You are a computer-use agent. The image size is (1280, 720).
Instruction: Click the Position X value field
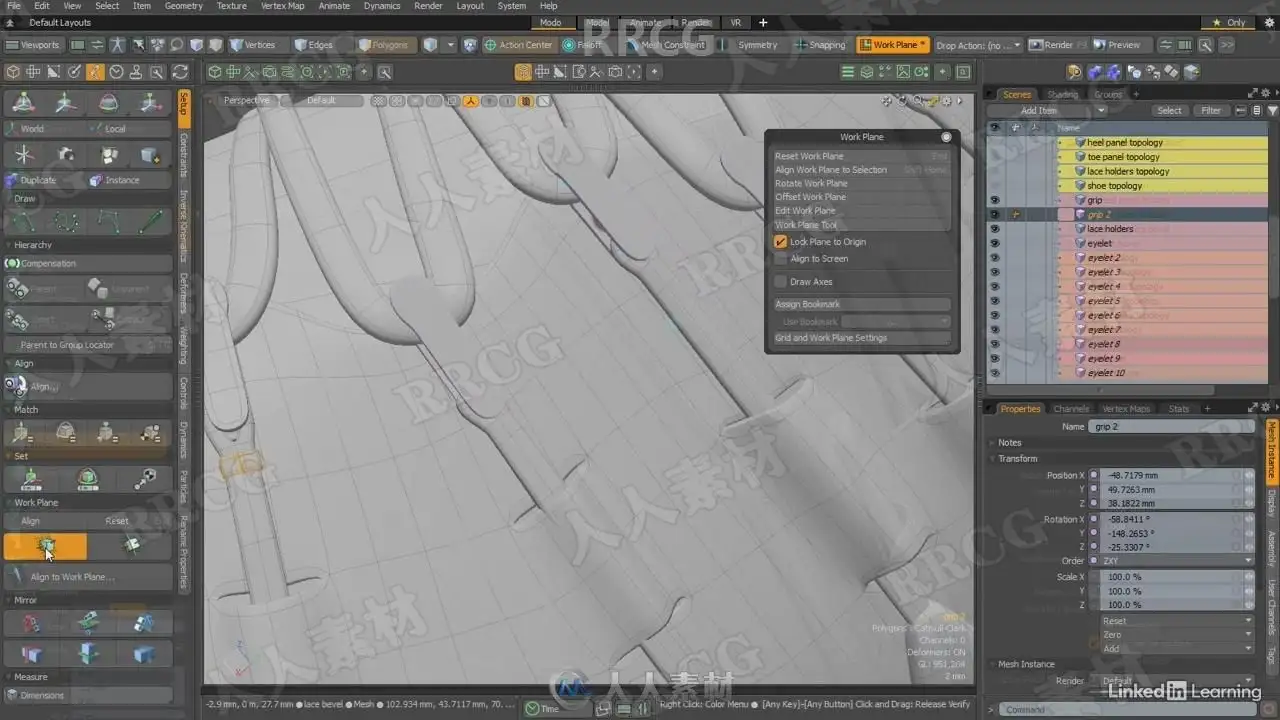pos(1172,476)
